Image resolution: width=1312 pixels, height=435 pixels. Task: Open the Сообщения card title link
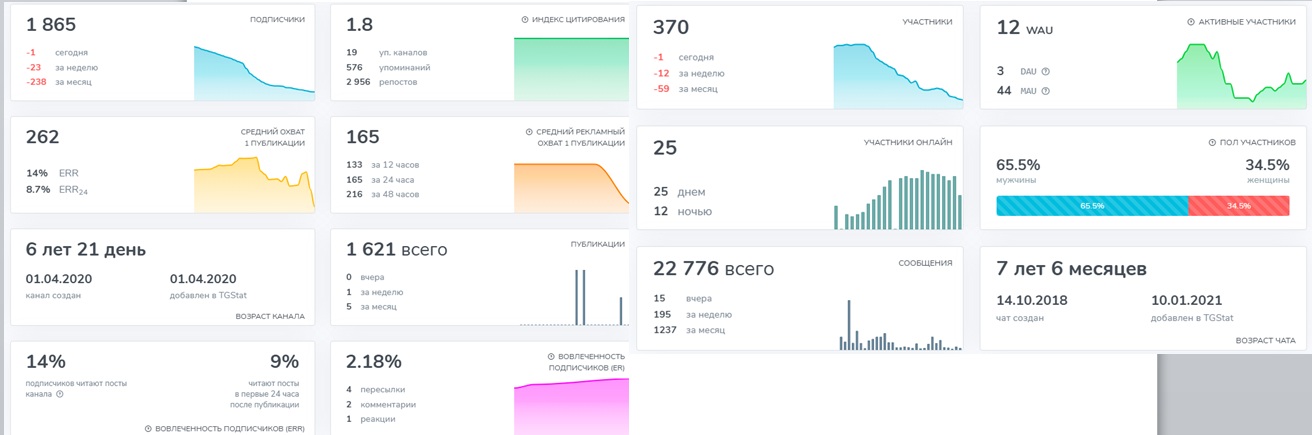tap(925, 263)
